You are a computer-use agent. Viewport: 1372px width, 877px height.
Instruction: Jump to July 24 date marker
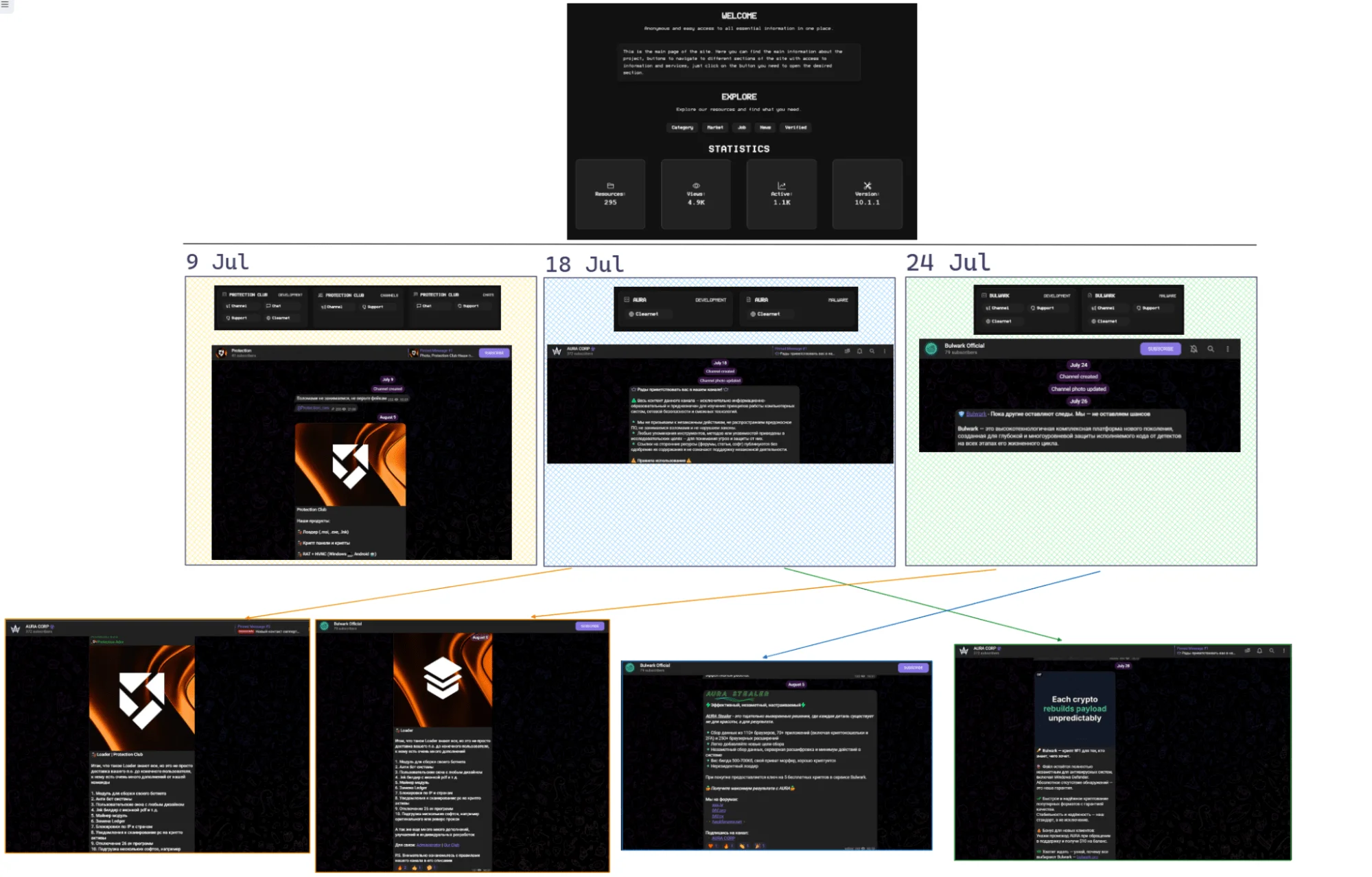(x=1078, y=365)
